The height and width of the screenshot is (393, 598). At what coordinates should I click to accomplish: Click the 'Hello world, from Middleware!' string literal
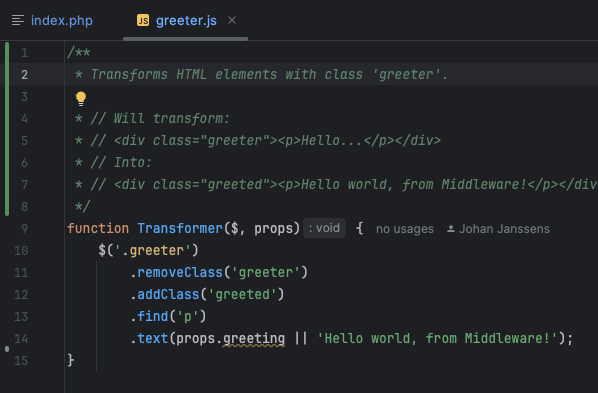tap(437, 338)
